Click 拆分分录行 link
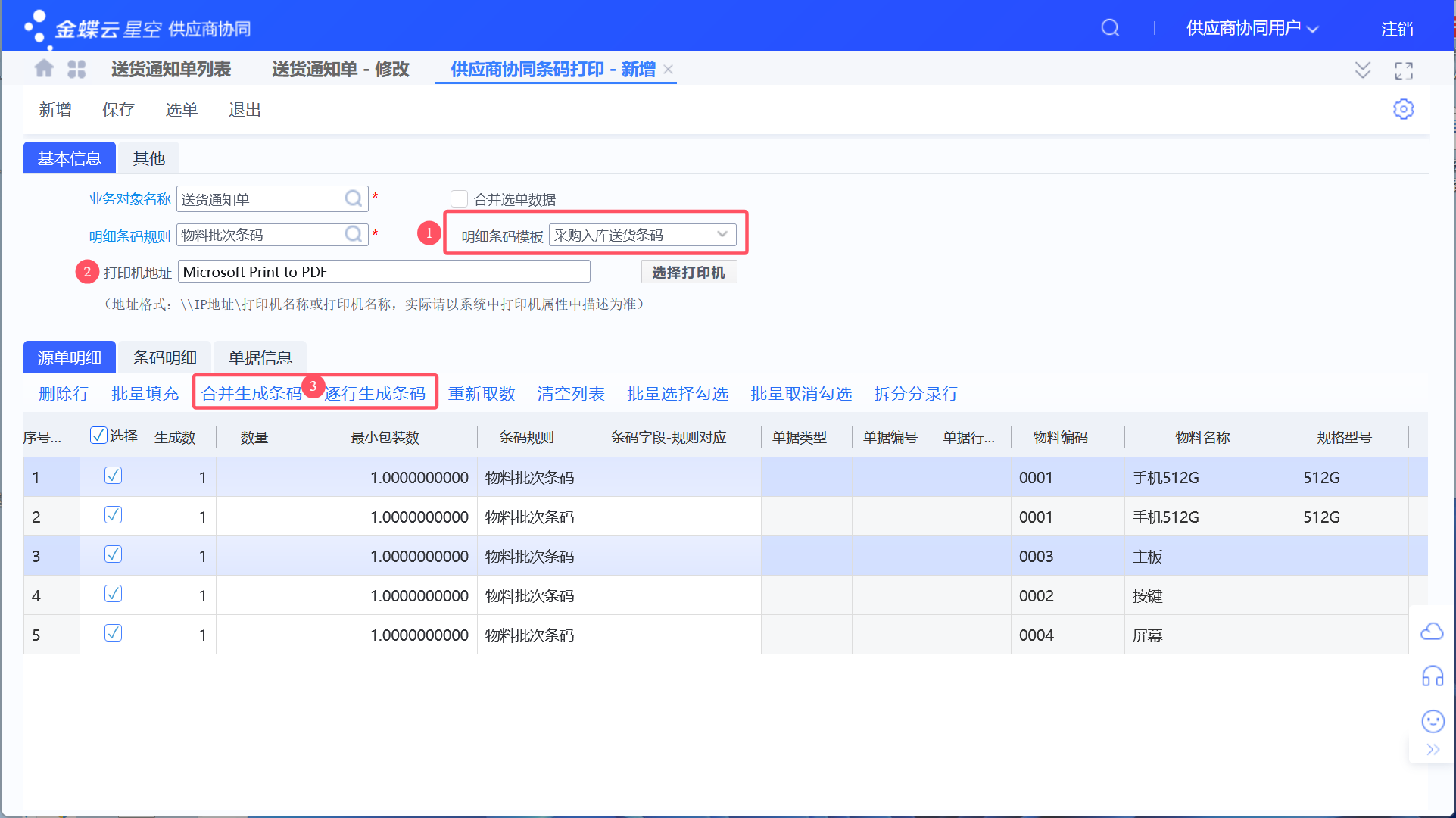Viewport: 1456px width, 818px height. tap(916, 394)
